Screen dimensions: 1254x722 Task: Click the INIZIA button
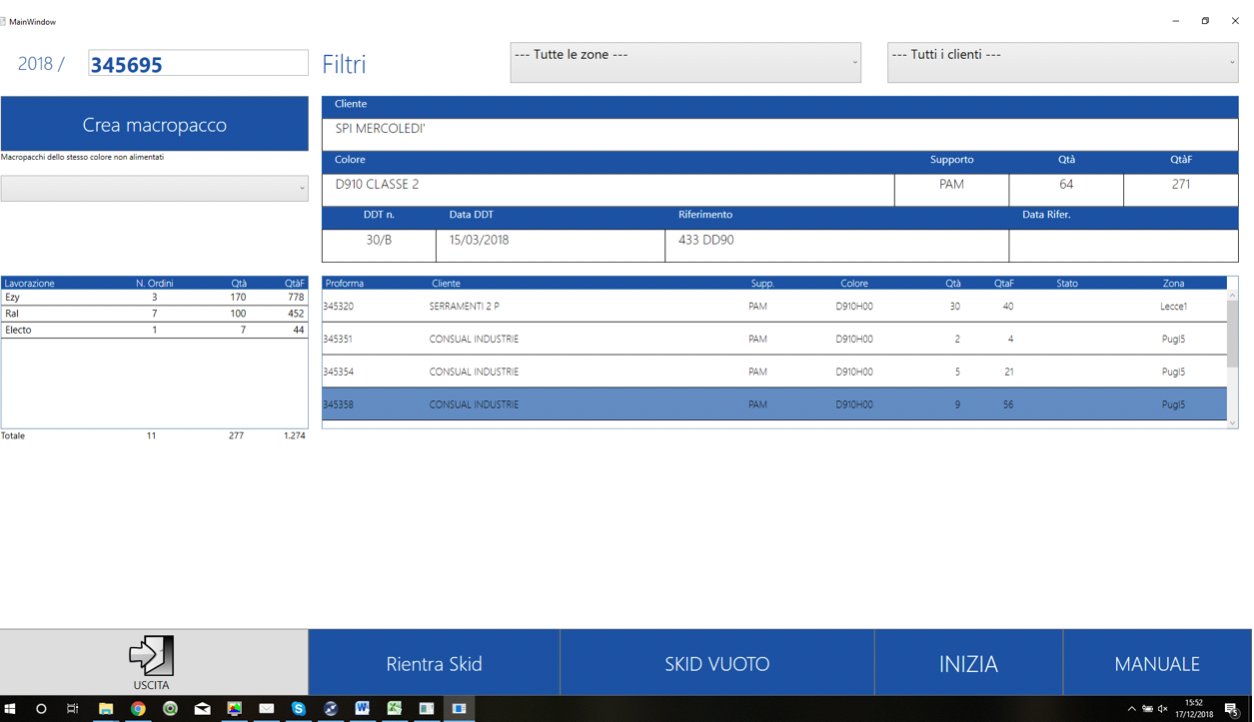click(968, 663)
